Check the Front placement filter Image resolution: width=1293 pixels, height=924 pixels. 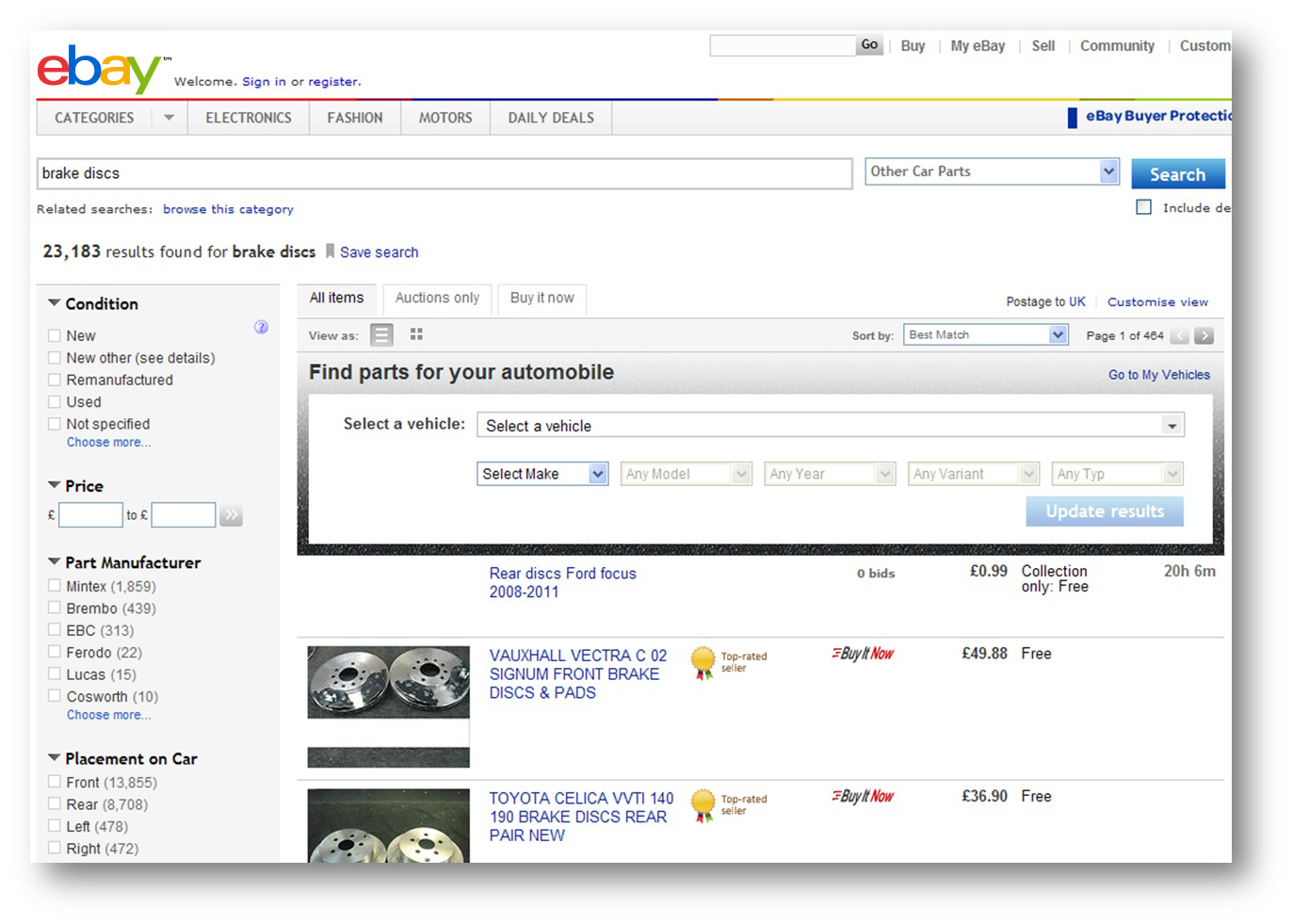coord(55,782)
